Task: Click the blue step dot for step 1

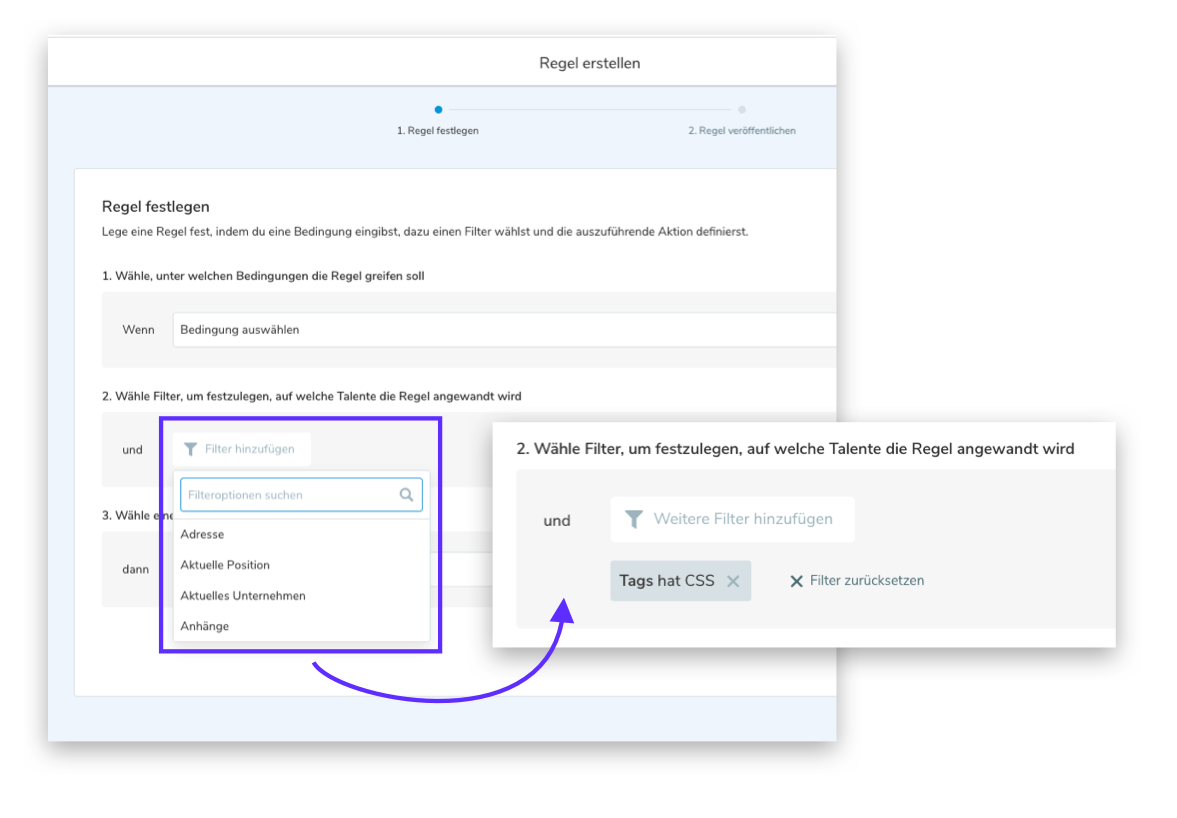Action: 438,110
